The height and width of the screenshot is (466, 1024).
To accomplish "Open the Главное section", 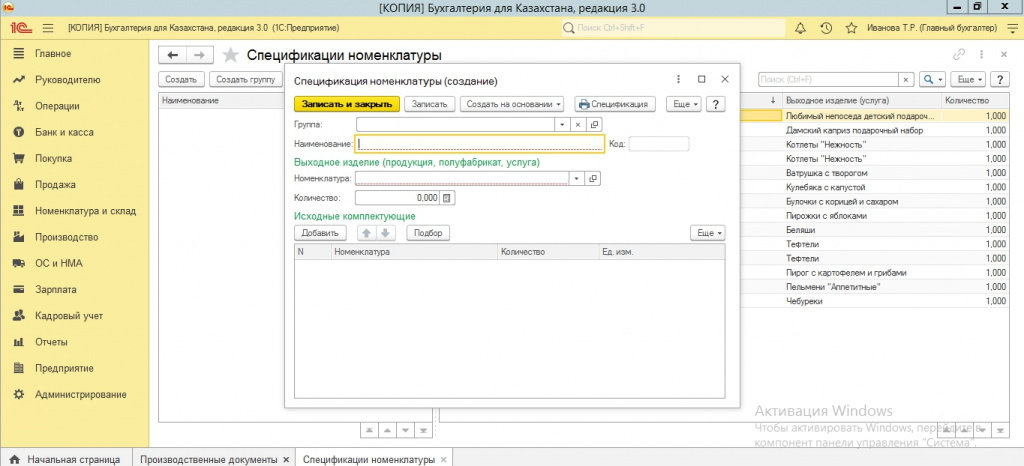I will coord(53,54).
